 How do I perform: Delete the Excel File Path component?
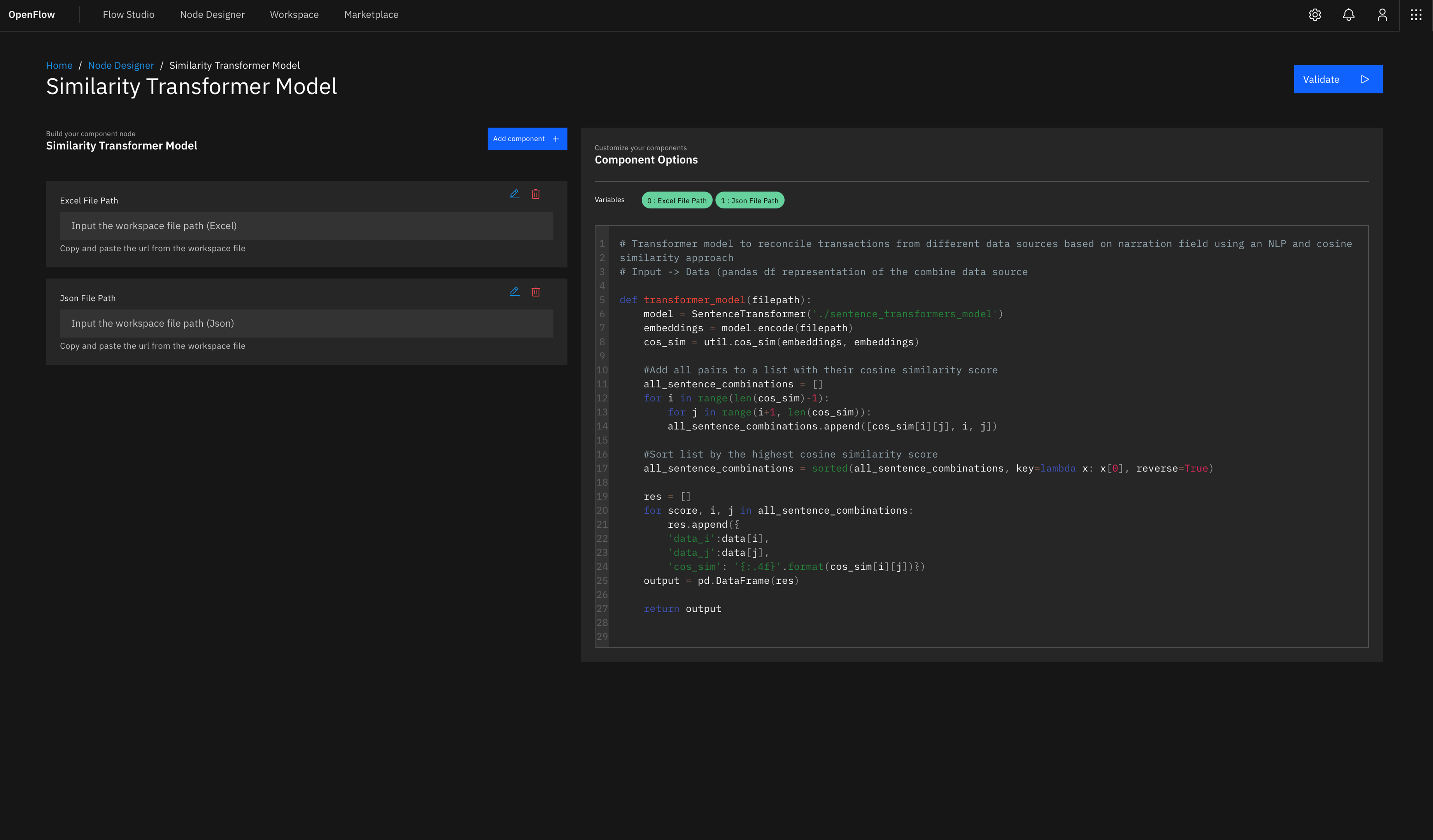536,194
